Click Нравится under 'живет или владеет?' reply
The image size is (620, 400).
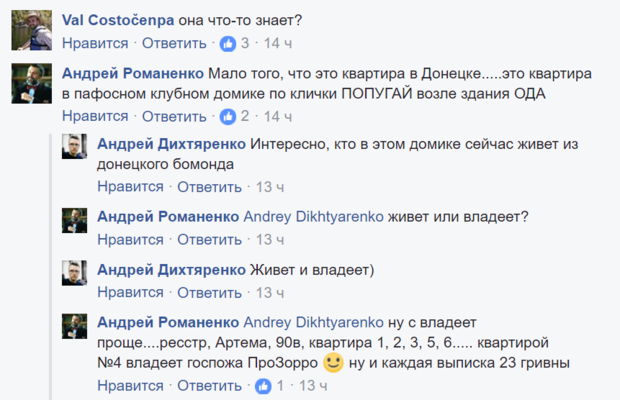(131, 240)
